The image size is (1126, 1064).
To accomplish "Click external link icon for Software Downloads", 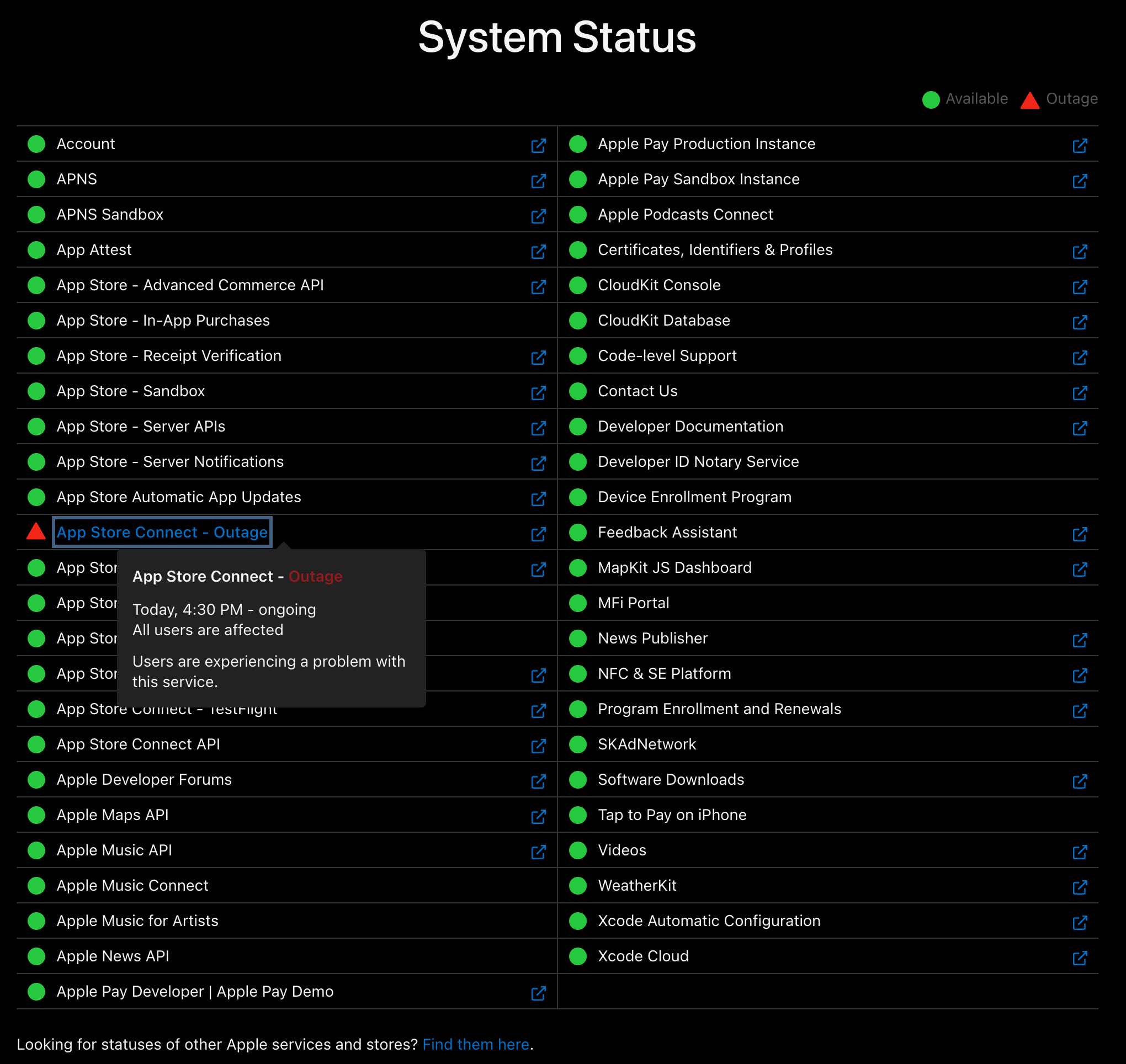I will coord(1080,781).
